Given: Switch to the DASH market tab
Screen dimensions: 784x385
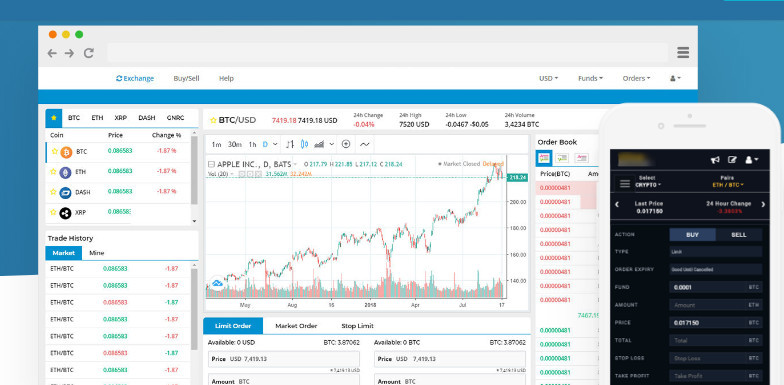Looking at the screenshot, I should (x=146, y=118).
